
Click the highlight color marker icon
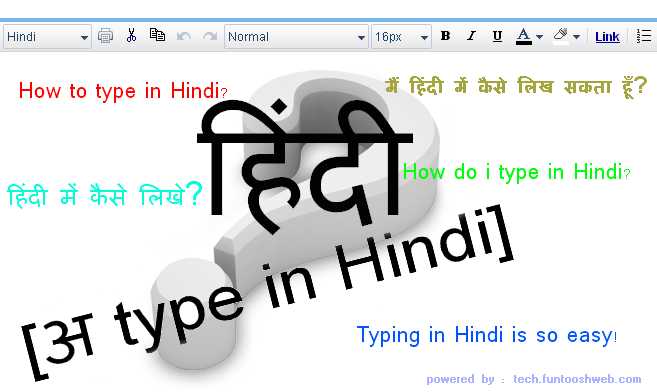click(561, 36)
